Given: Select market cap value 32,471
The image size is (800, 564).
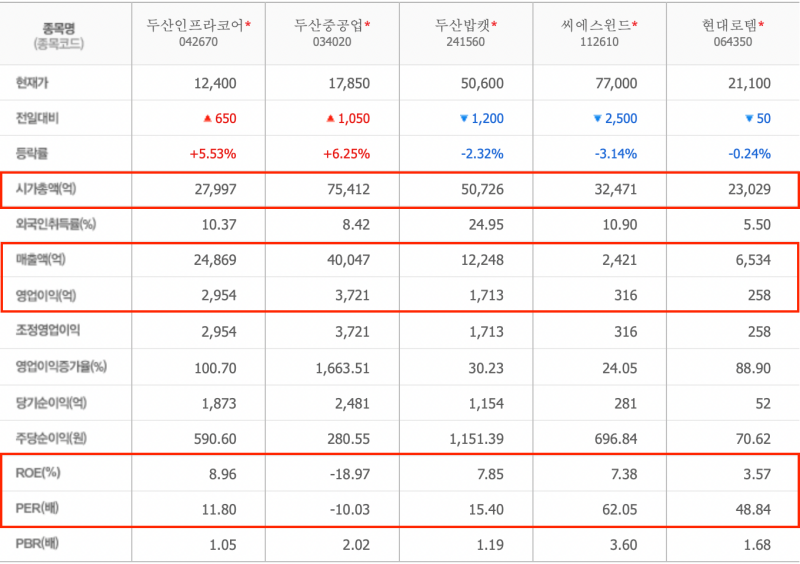Looking at the screenshot, I should click(x=616, y=189).
